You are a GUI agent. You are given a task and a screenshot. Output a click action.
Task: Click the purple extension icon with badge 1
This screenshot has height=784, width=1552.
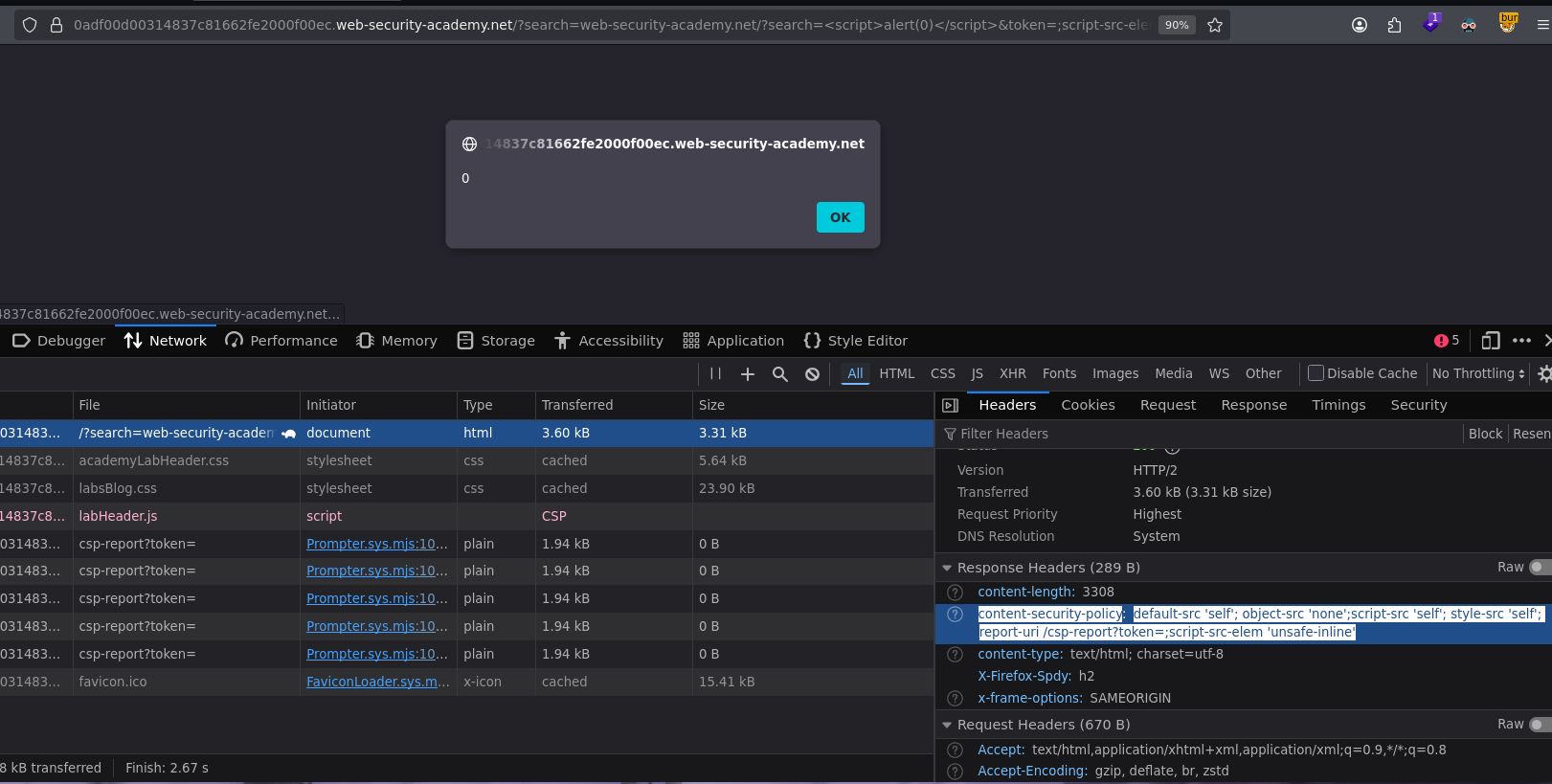1431,23
